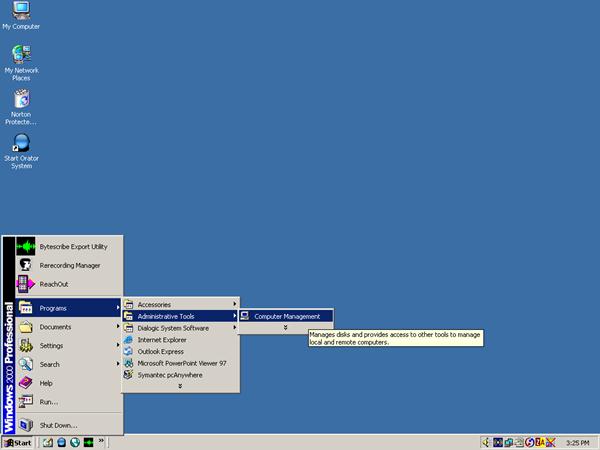
Task: Click the volume speaker tray icon
Action: click(x=486, y=443)
